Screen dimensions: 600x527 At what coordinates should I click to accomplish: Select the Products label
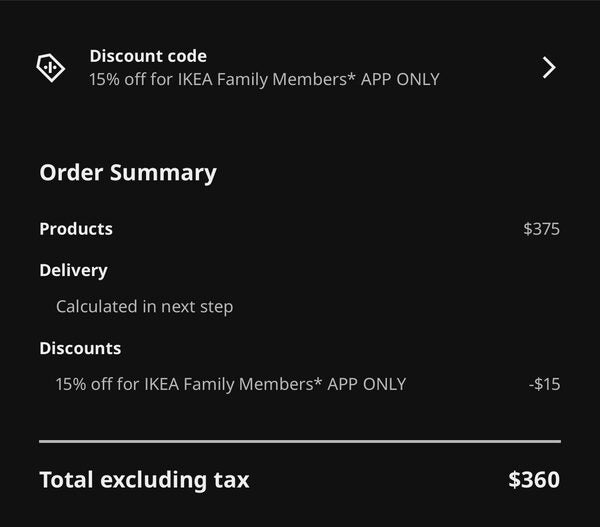pyautogui.click(x=76, y=229)
